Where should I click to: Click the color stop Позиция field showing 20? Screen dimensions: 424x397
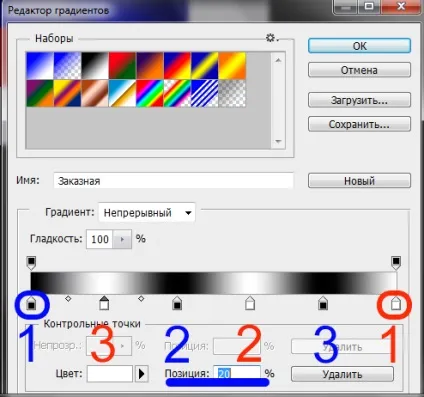[x=237, y=373]
